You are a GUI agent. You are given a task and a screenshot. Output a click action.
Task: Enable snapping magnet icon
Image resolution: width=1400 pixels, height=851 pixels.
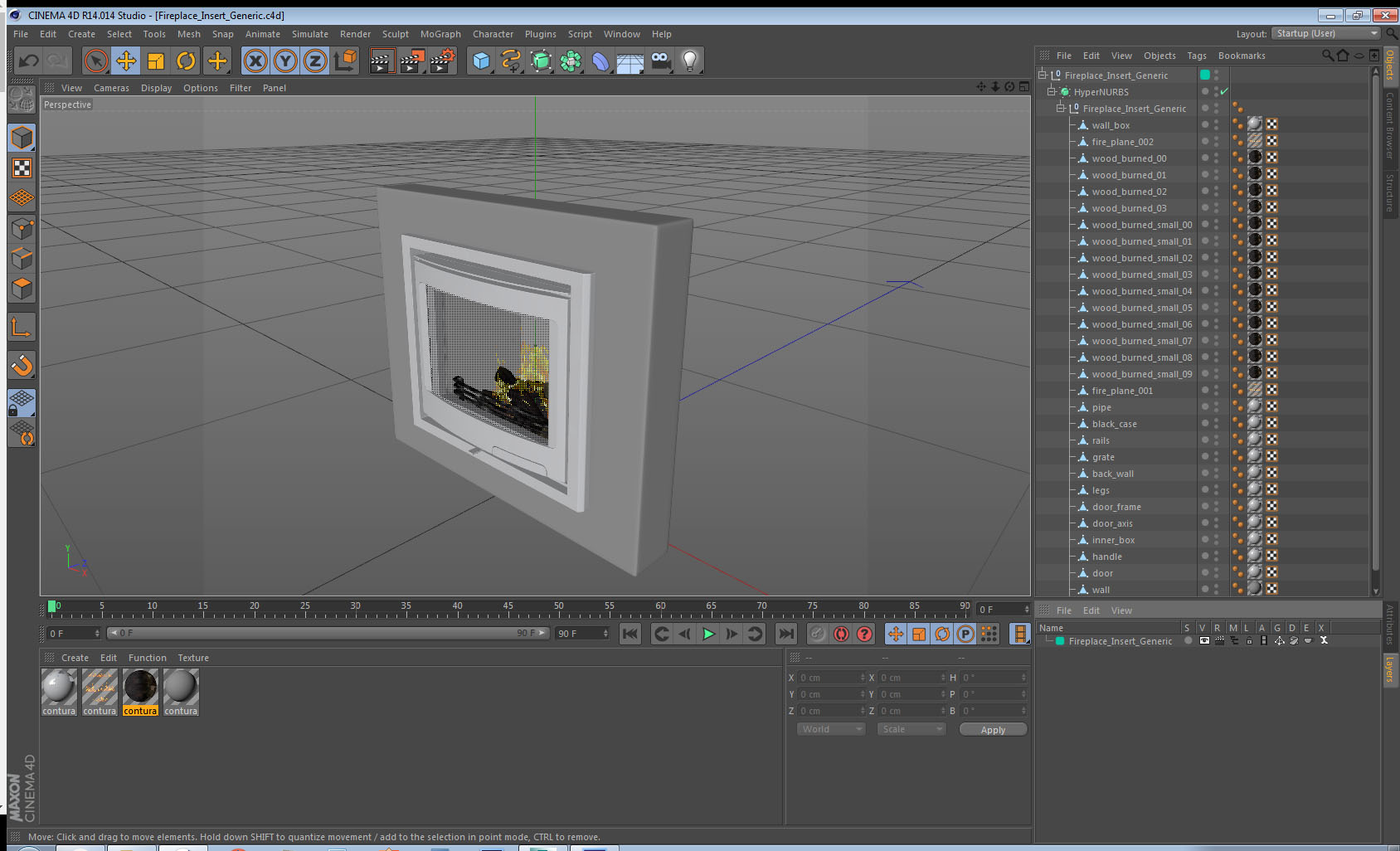pos(22,364)
